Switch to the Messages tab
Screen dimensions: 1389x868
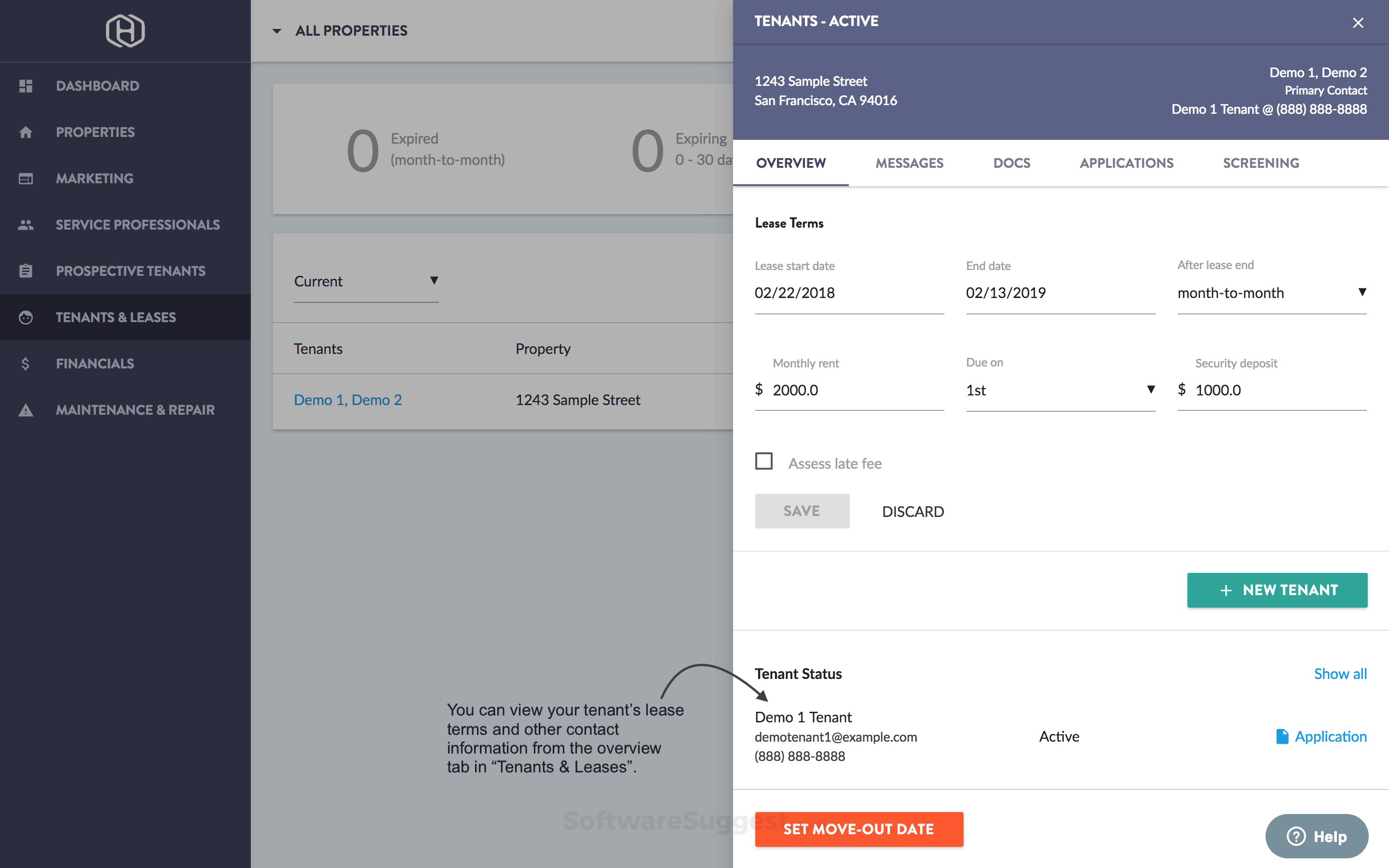(909, 163)
